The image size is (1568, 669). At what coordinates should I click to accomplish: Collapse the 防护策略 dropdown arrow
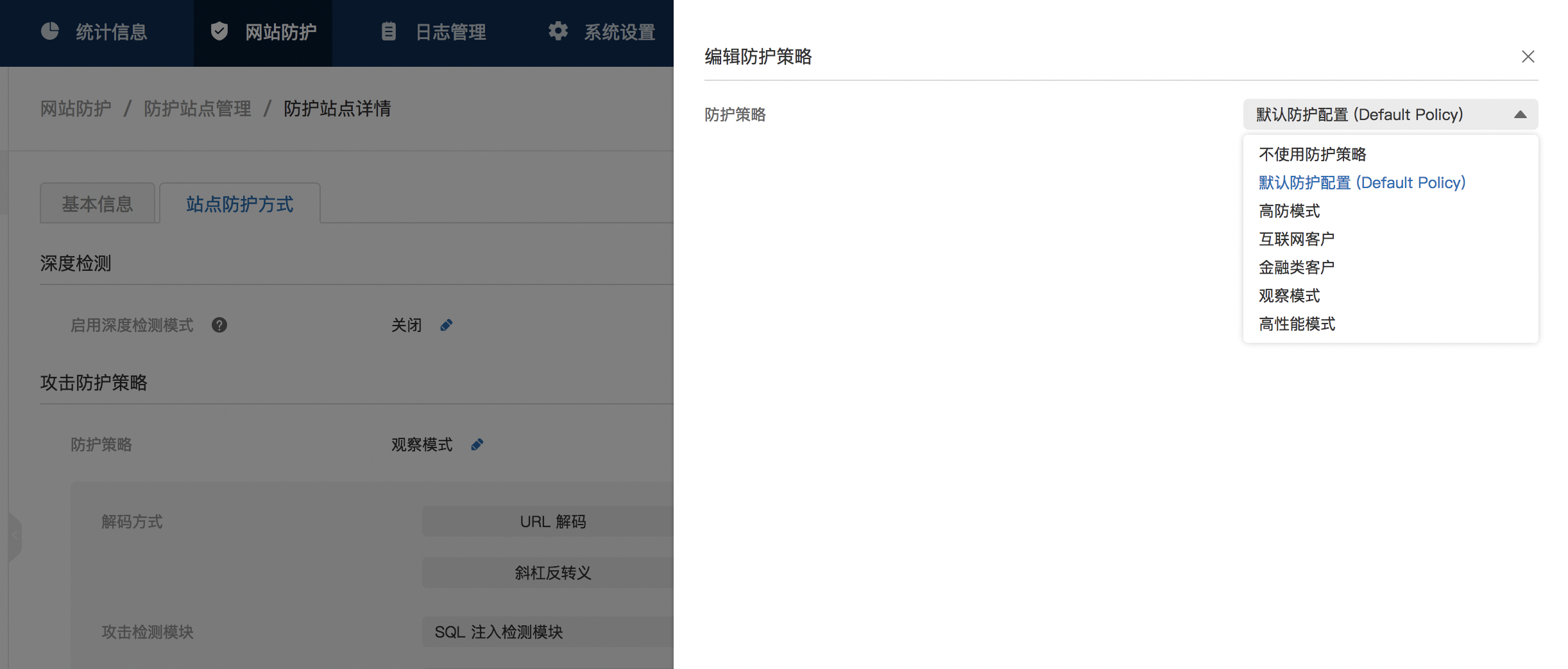[1520, 115]
